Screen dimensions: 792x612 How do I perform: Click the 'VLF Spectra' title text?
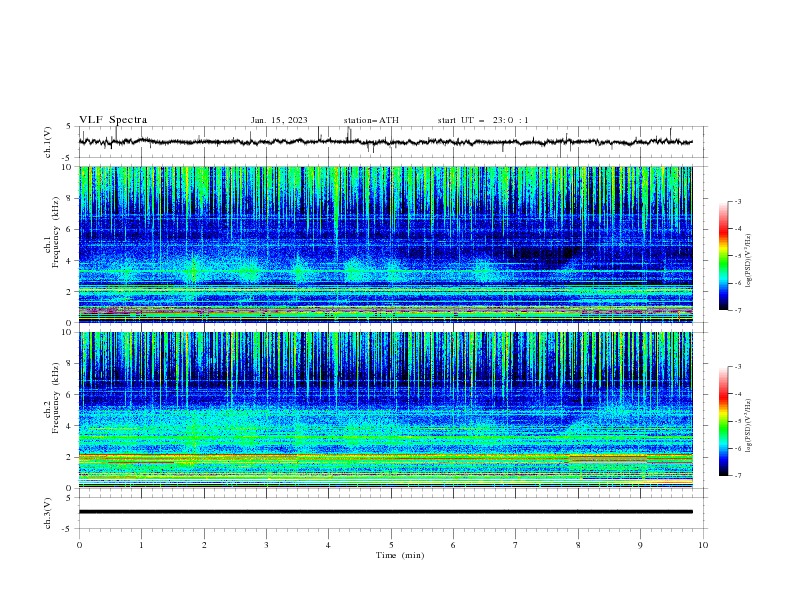tap(113, 120)
